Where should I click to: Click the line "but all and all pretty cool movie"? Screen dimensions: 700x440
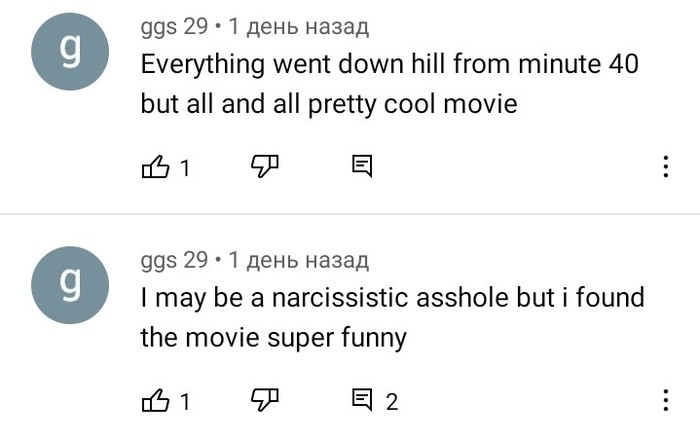329,103
